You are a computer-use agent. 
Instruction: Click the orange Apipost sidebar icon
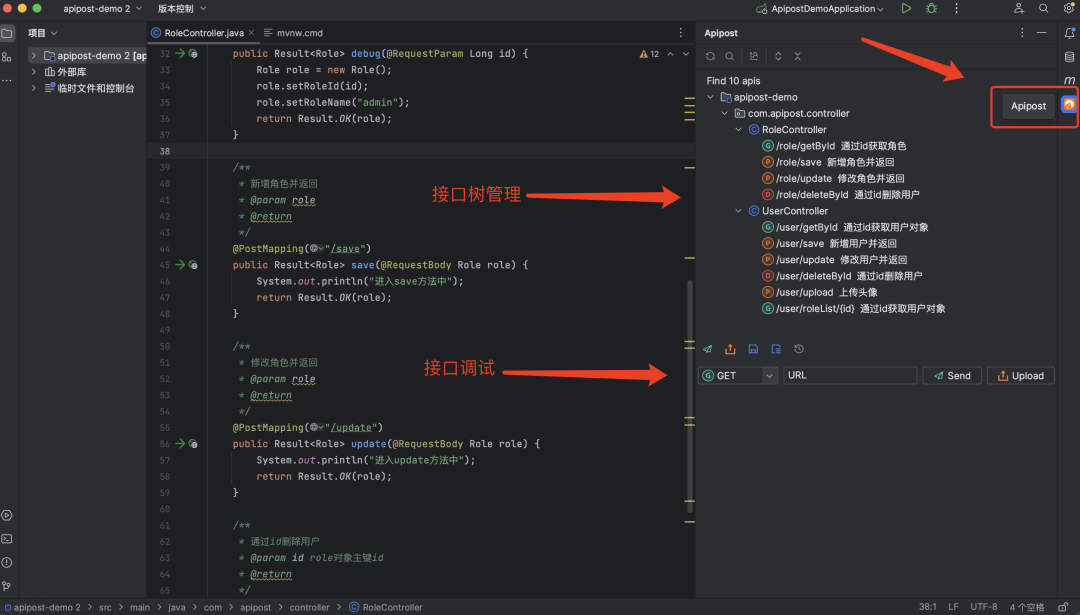(x=1069, y=105)
